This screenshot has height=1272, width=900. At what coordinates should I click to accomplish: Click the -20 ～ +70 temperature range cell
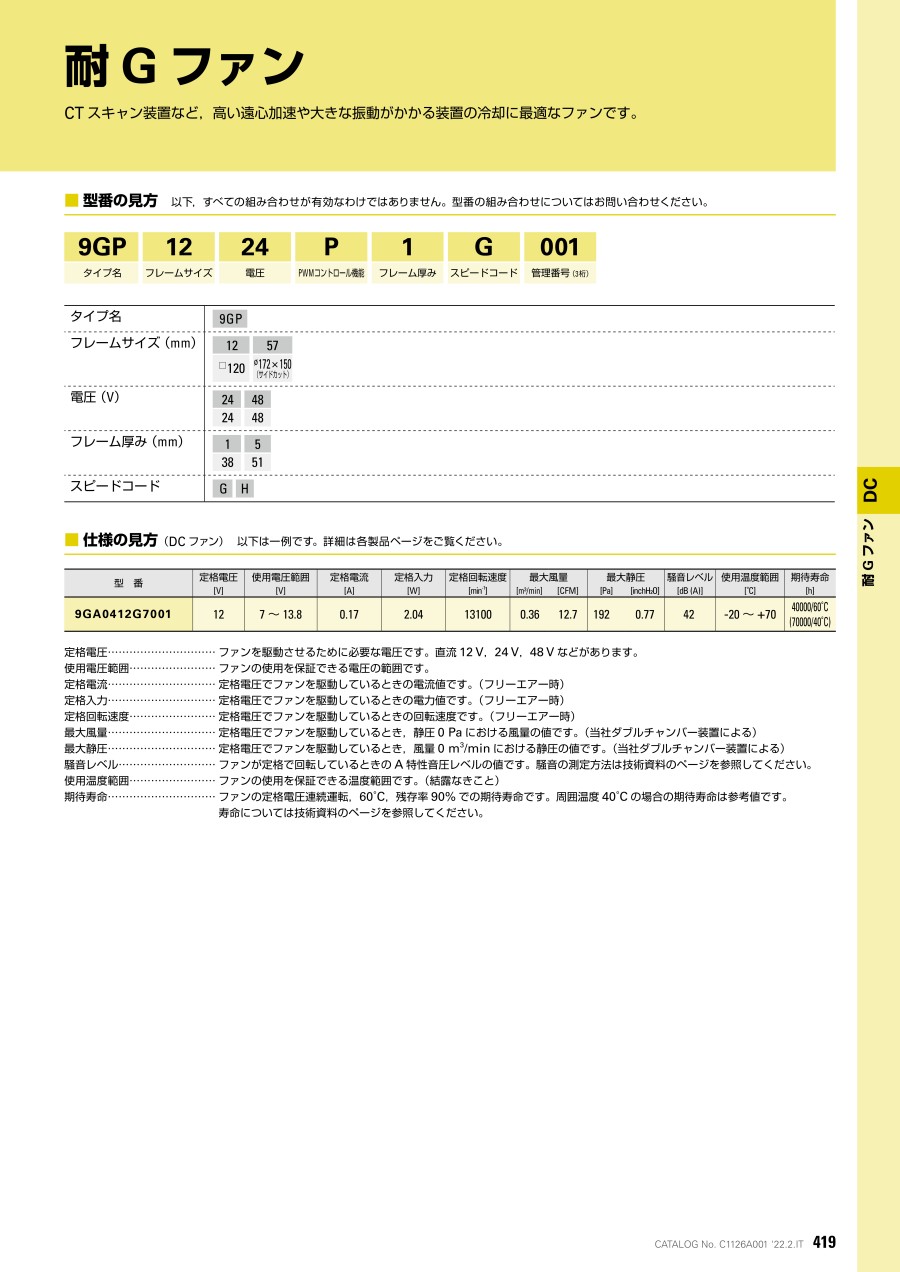click(749, 615)
